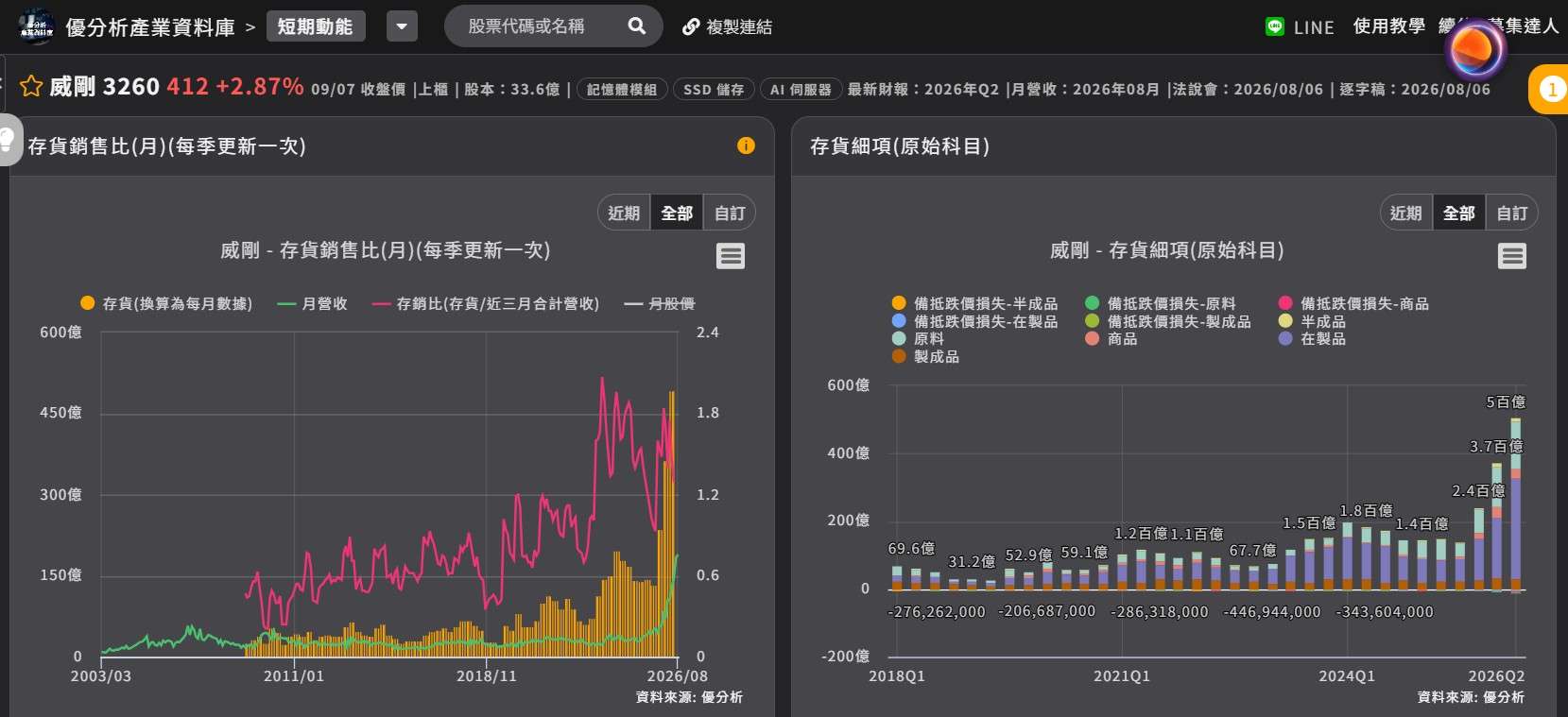Click the 逐字稿：2026/08/06 text
The width and height of the screenshot is (1568, 717).
(1415, 89)
